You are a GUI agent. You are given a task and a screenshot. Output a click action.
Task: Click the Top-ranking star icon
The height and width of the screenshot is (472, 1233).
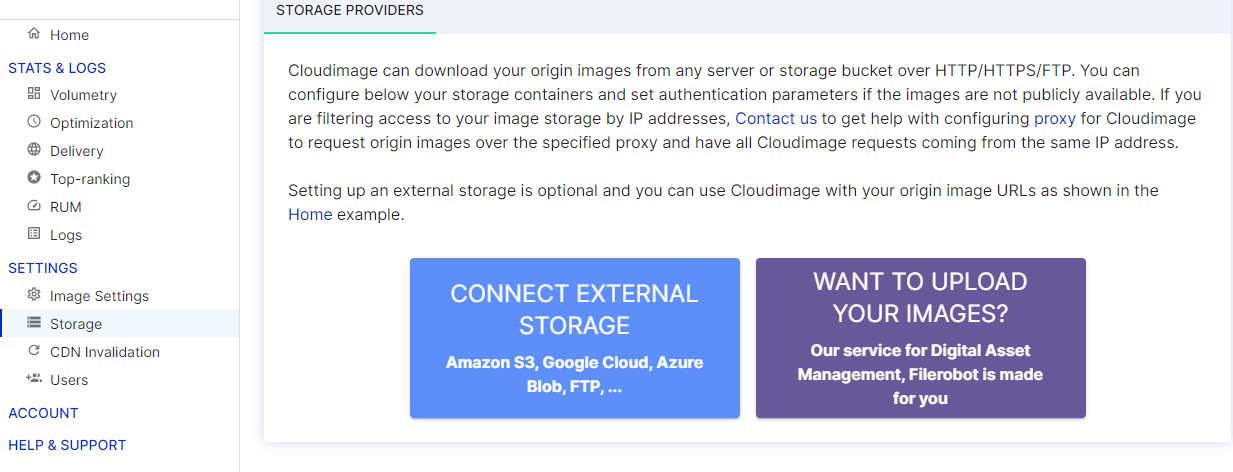[35, 178]
